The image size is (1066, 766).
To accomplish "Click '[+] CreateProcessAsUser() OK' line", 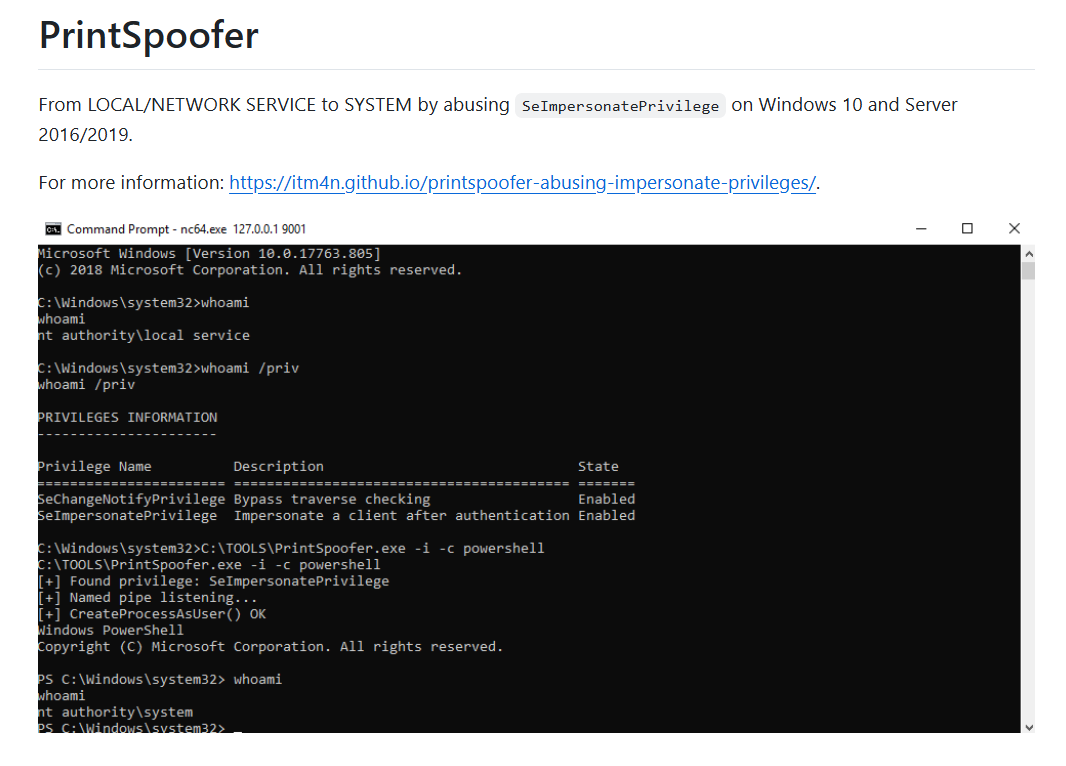I will 152,614.
